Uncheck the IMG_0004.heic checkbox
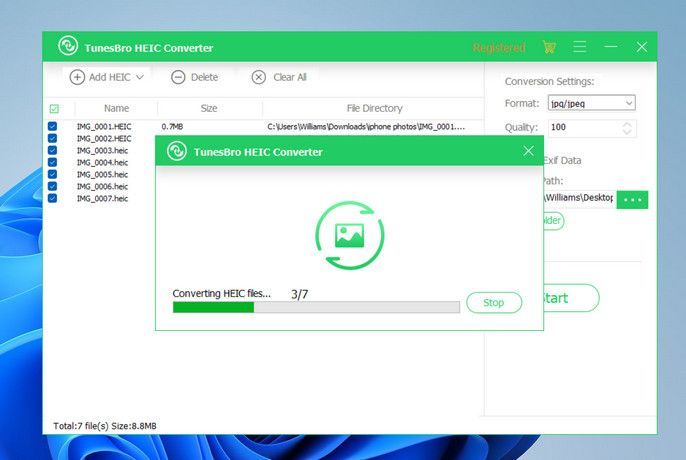This screenshot has width=686, height=460. [52, 162]
